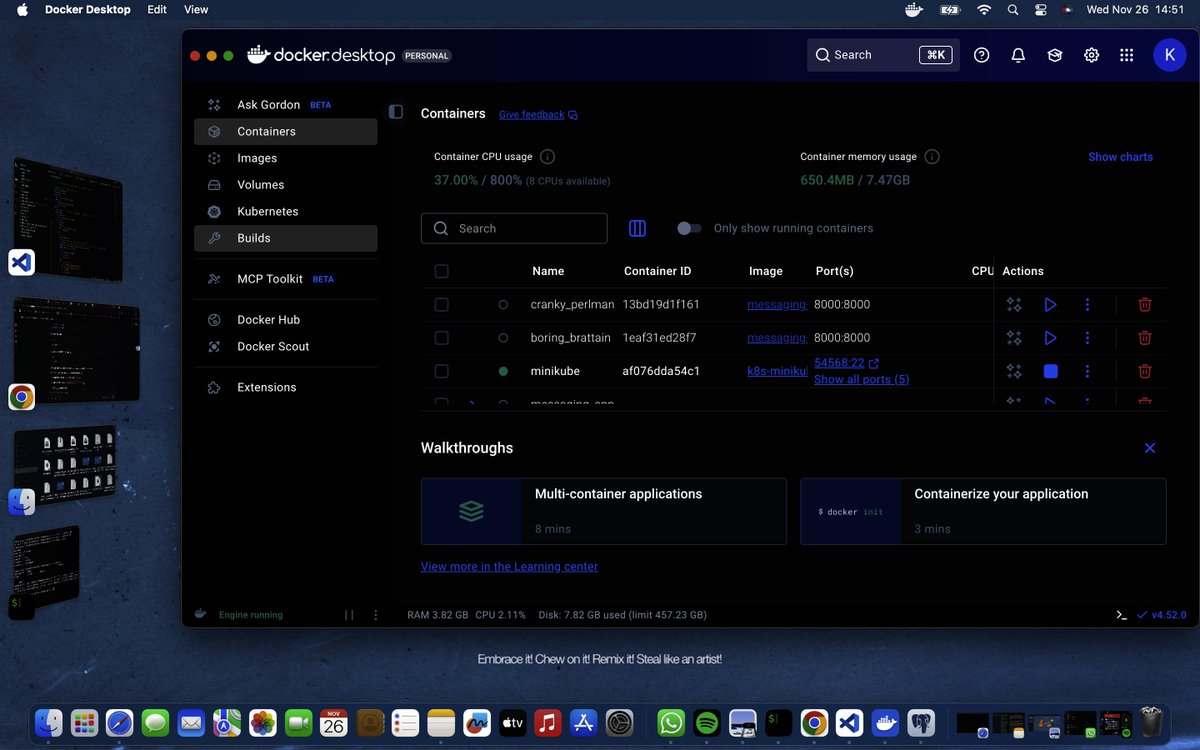Open port 54568:22 link
Viewport: 1200px width, 750px height.
[x=846, y=363]
